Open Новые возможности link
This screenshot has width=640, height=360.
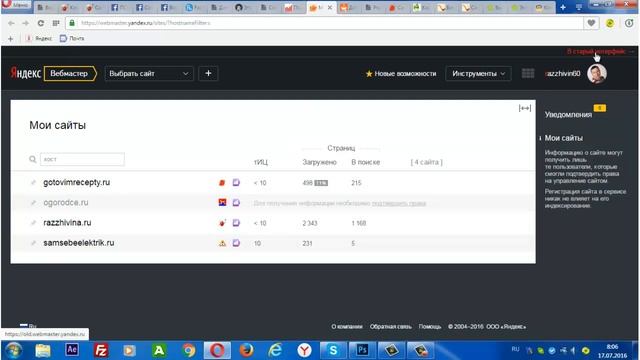(401, 74)
